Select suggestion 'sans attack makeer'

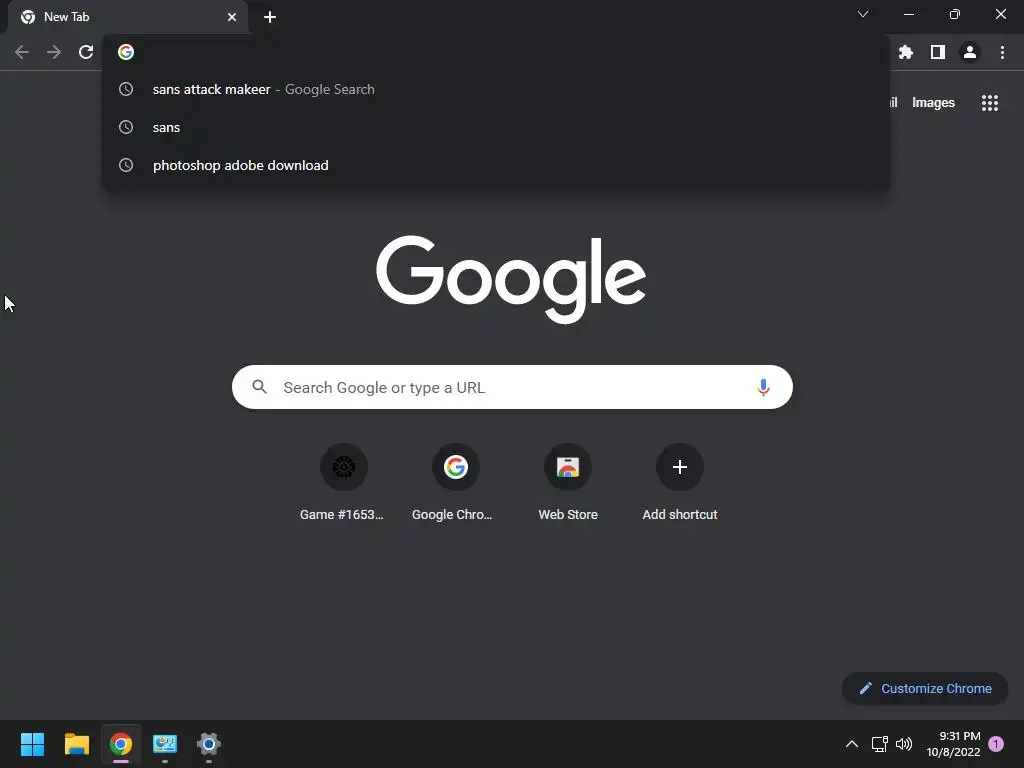point(496,89)
